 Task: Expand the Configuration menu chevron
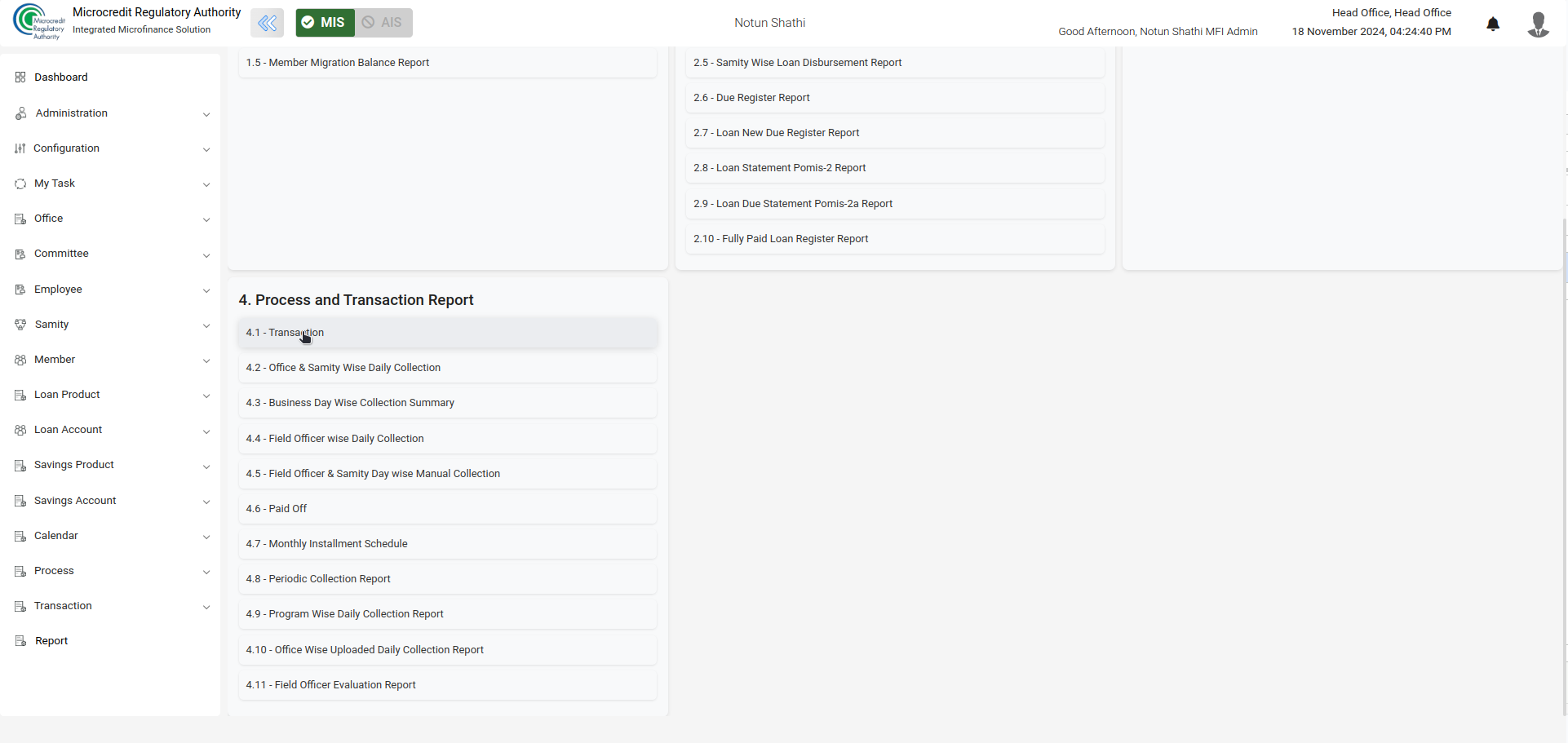pyautogui.click(x=206, y=149)
